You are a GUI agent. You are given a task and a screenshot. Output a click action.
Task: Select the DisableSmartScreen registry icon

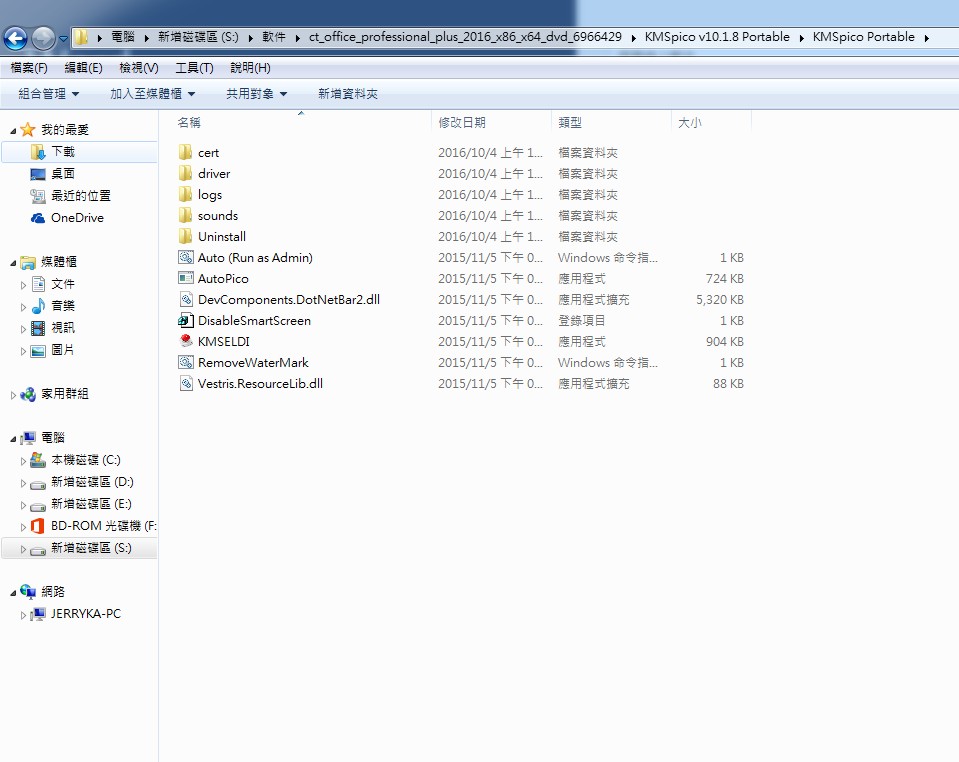coord(186,320)
